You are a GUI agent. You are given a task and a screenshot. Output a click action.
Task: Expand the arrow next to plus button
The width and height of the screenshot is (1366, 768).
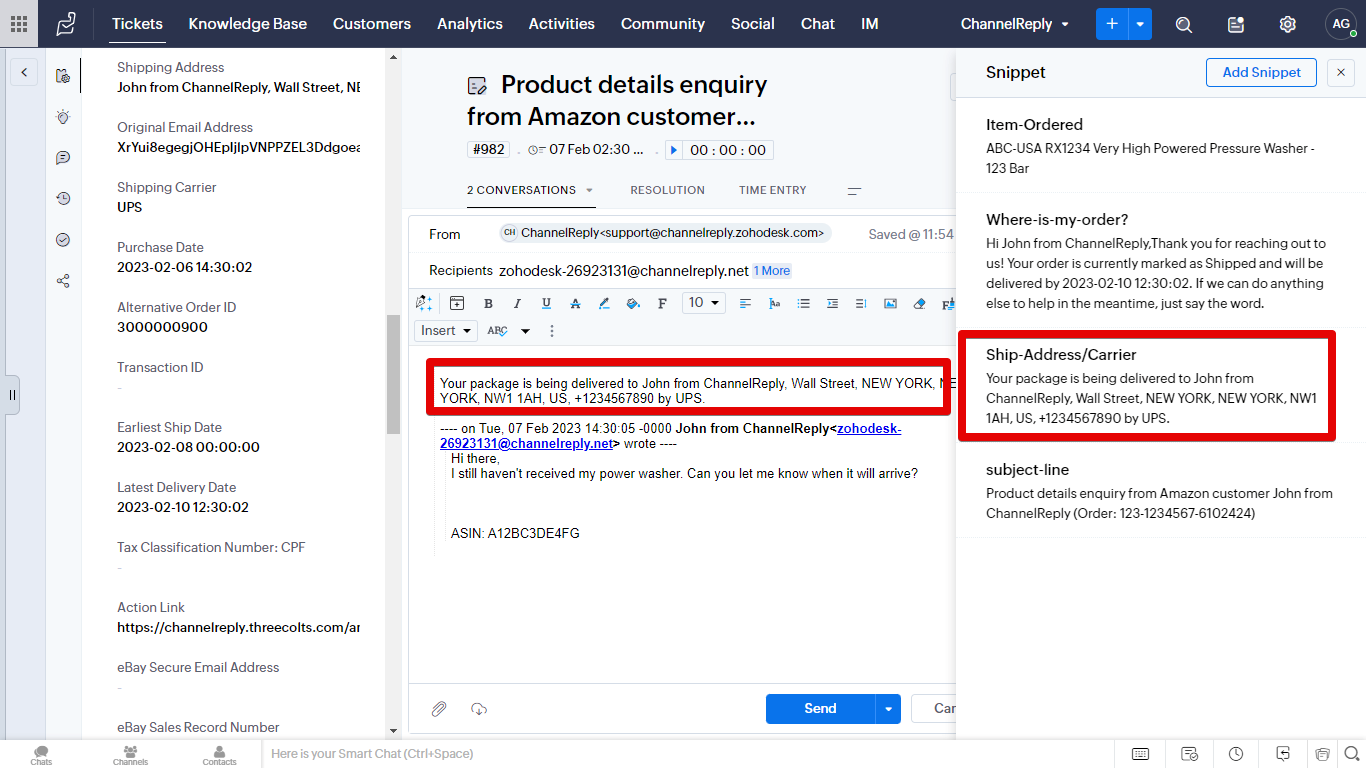[1140, 24]
